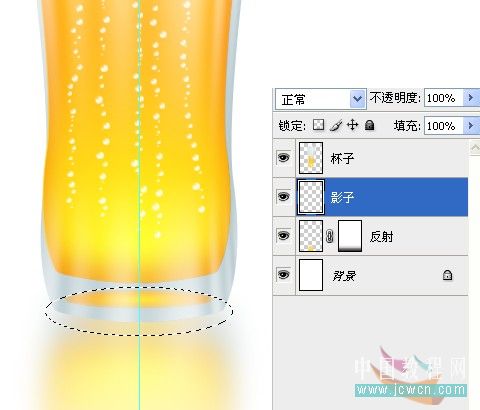Lock transparent pixels icon
The height and width of the screenshot is (410, 480).
coord(319,125)
